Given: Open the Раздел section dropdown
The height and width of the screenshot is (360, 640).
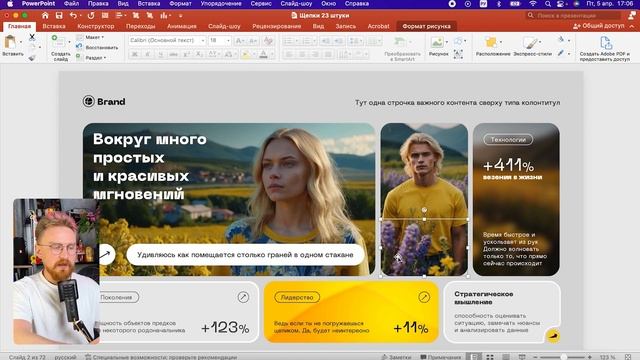Looking at the screenshot, I should pos(91,58).
